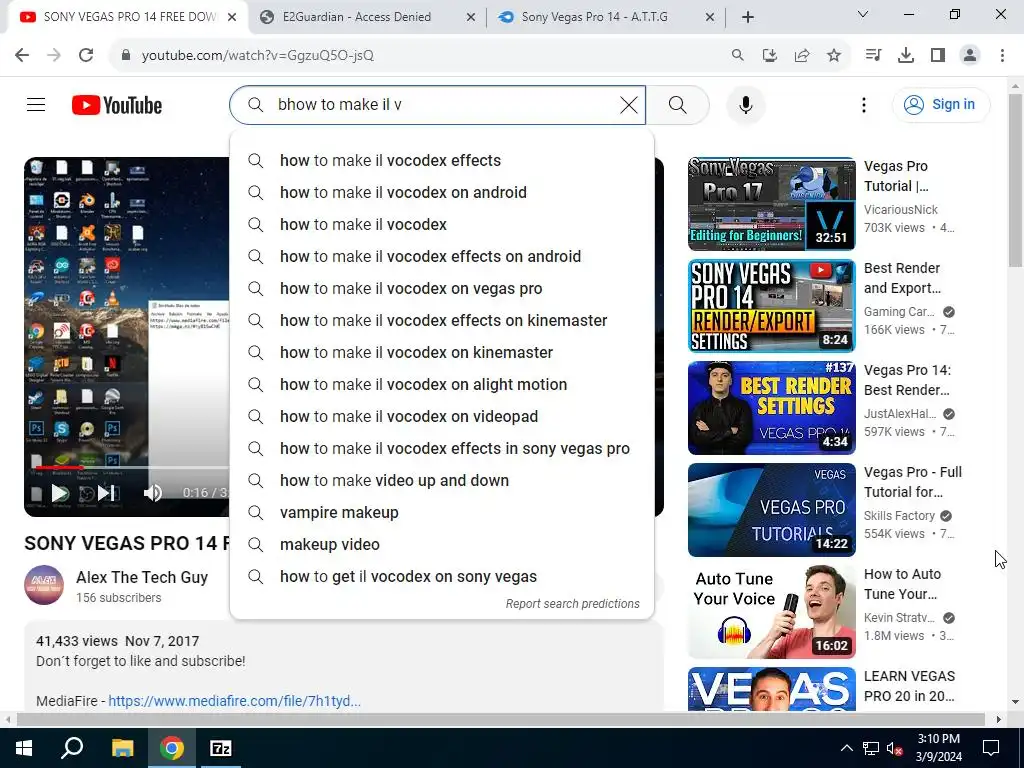Screen dimensions: 1024x768
Task: Click the address bar URL
Action: coord(258,56)
